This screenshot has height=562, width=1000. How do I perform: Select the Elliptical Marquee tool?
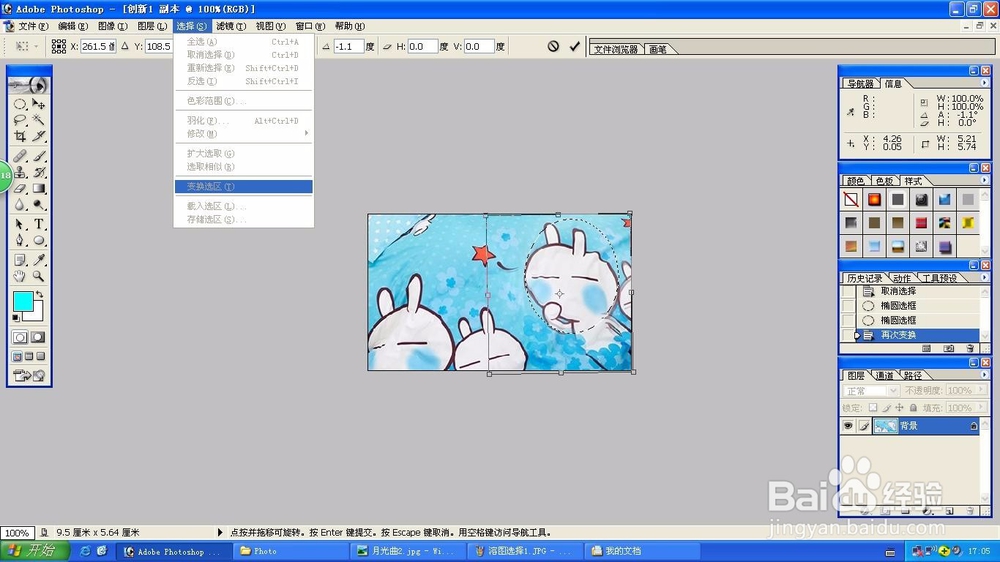[20, 104]
